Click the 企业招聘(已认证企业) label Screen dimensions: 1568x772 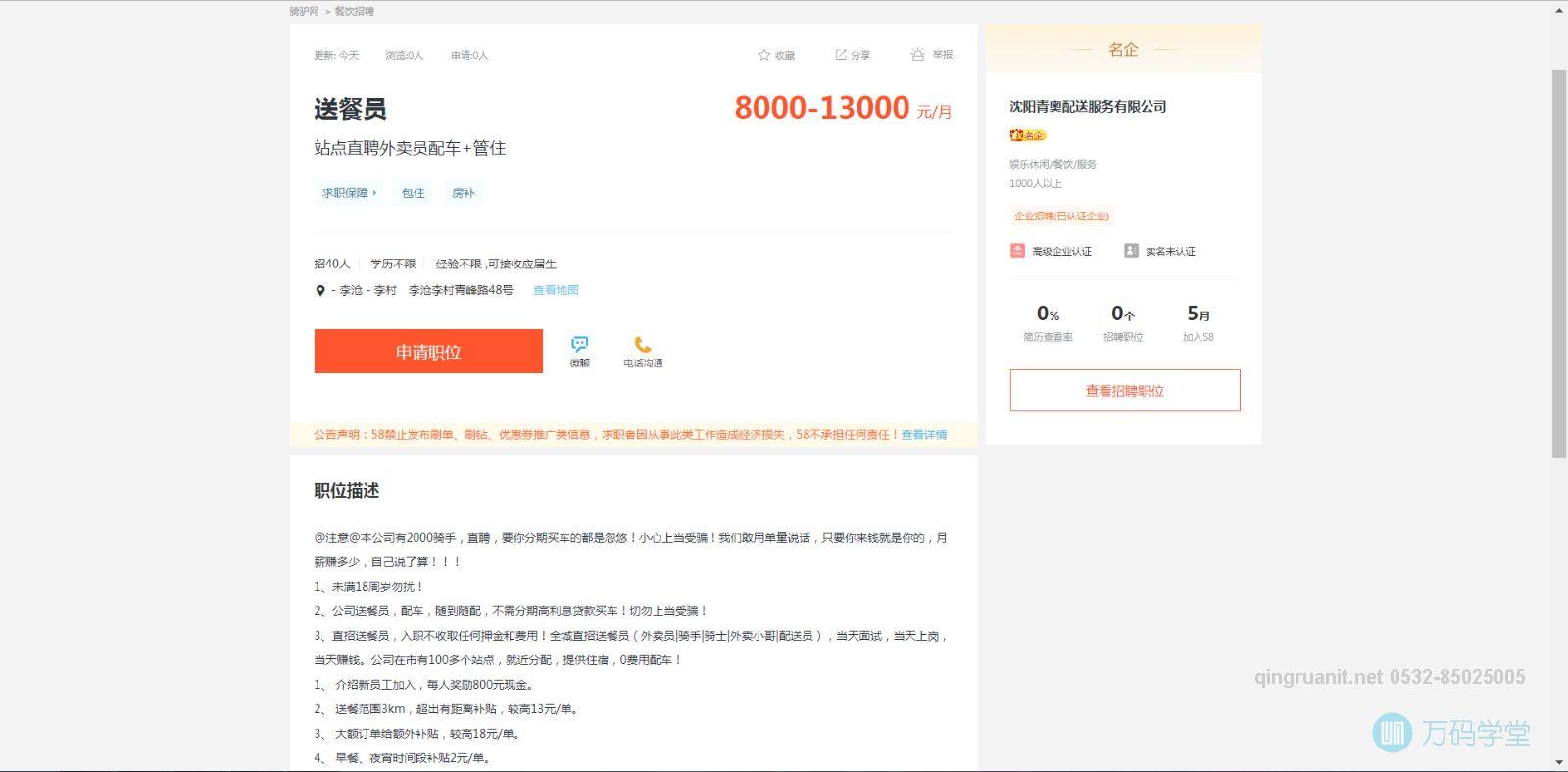pos(1062,217)
